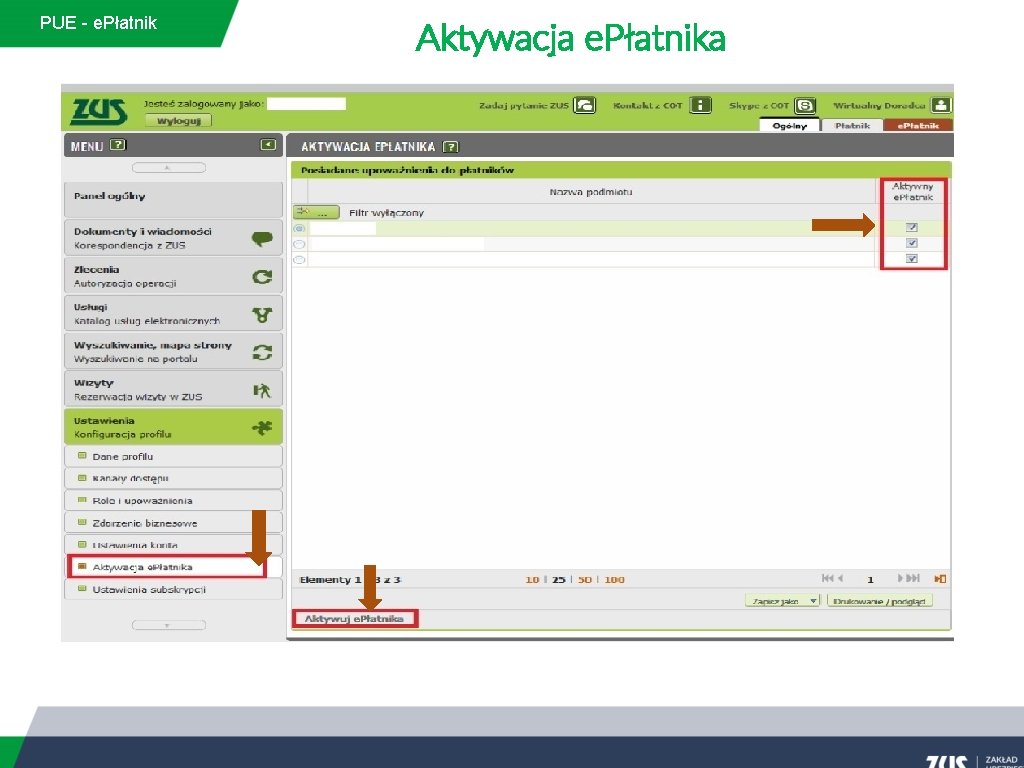The height and width of the screenshot is (768, 1024).
Task: Toggle Aktywny ePłatnik checkbox in first row
Action: pos(912,227)
